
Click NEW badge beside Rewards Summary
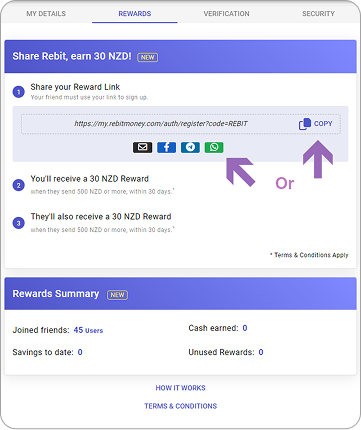coord(117,295)
